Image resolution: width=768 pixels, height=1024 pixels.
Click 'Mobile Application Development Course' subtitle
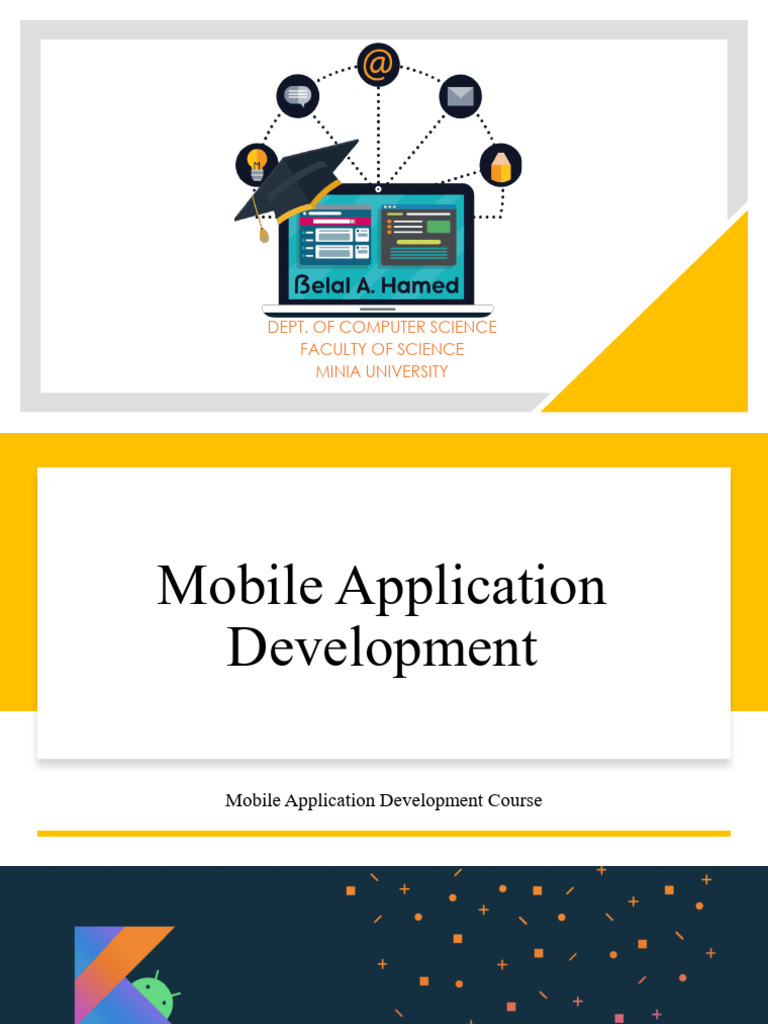coord(383,800)
